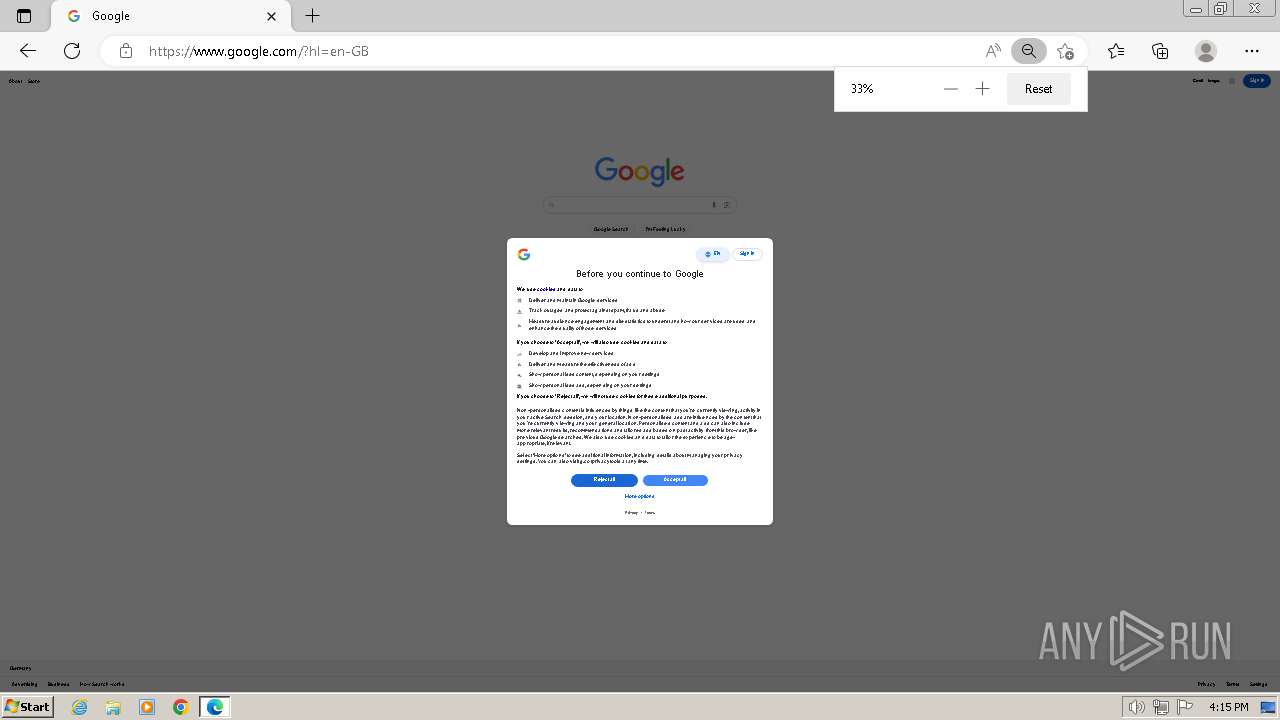Screen dimensions: 1280x720
Task: Open the media player taskbar icon
Action: pos(147,707)
